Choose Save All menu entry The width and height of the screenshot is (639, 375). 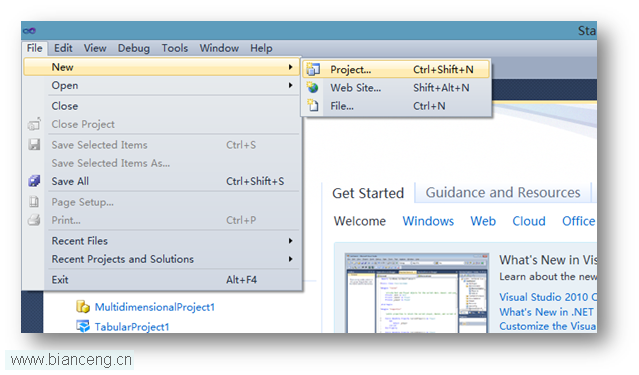162,181
